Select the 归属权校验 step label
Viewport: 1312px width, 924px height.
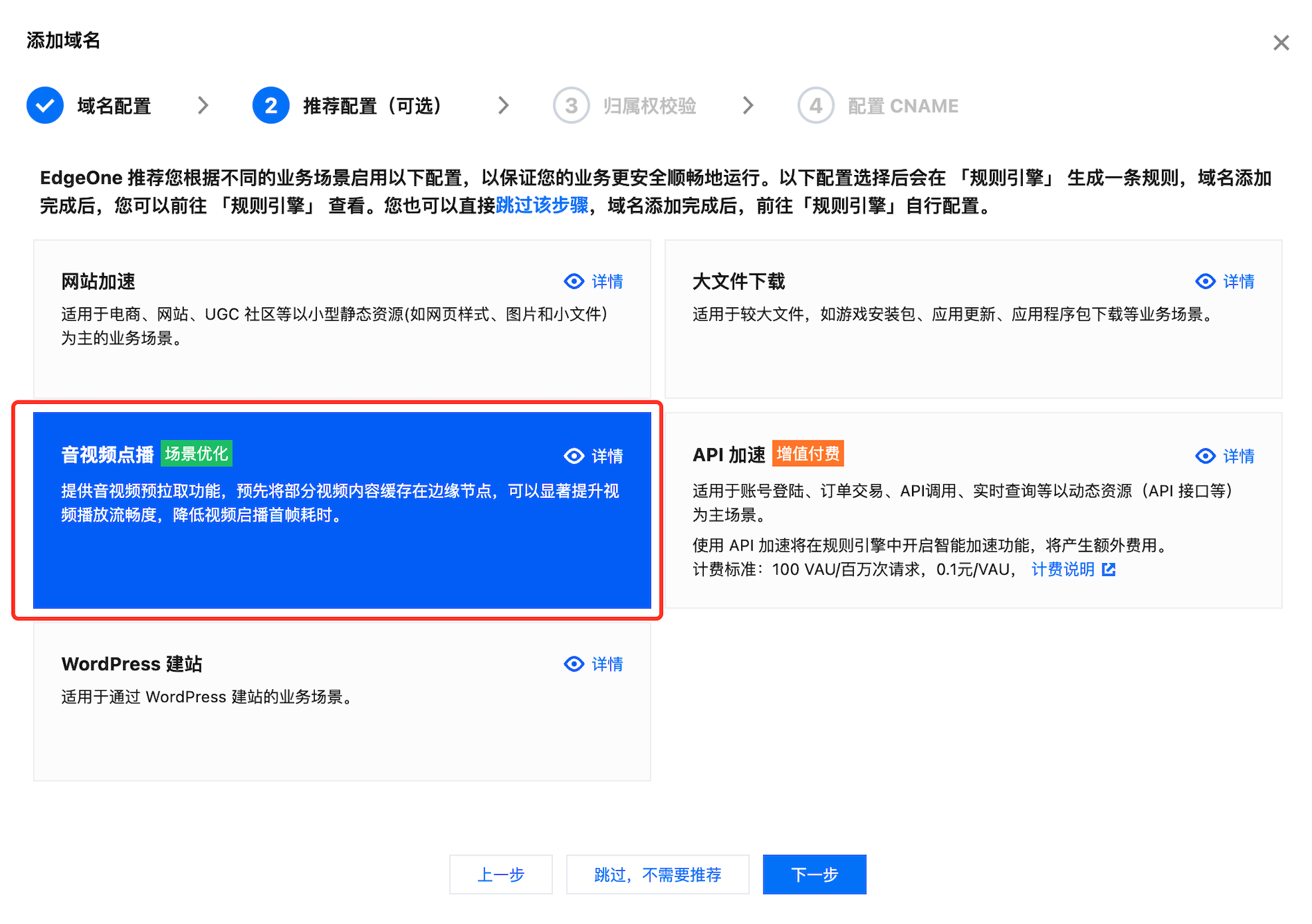tap(650, 106)
